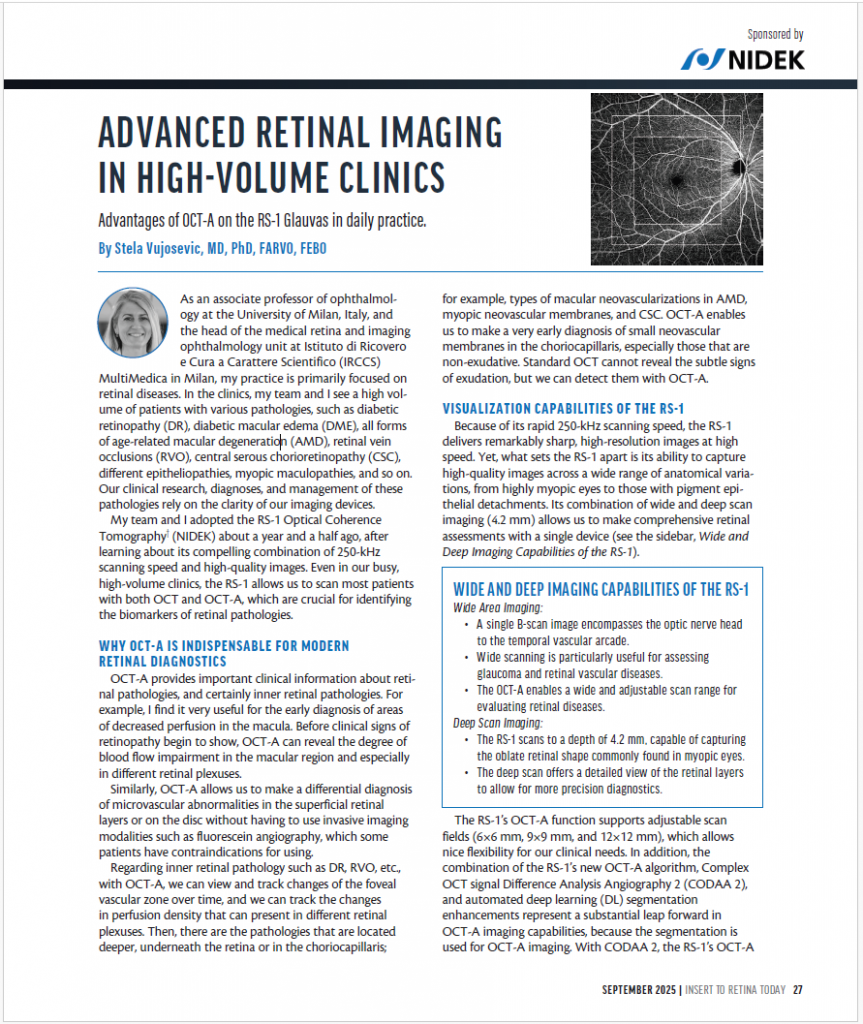Viewport: 863px width, 1024px height.
Task: Click the first bullet about single B-scan image
Action: (x=608, y=632)
